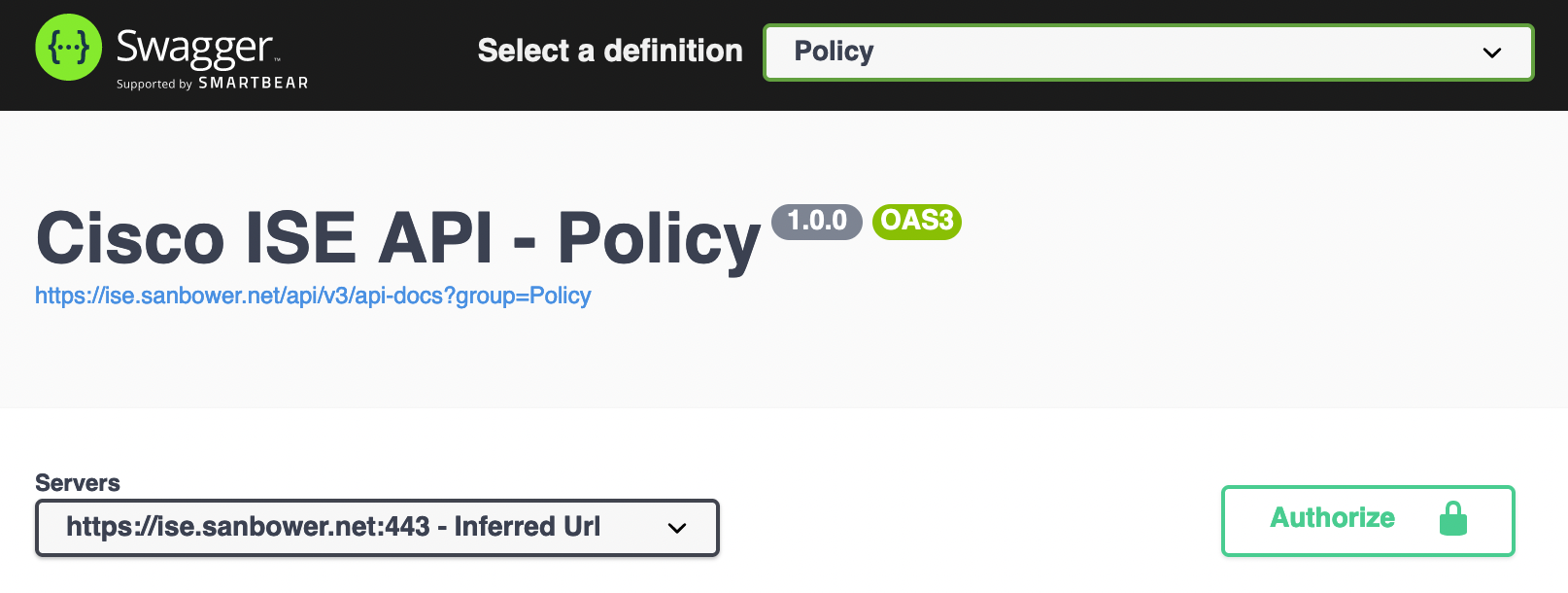Image resolution: width=1568 pixels, height=593 pixels.
Task: Click the "Select a definition" label
Action: pos(610,51)
